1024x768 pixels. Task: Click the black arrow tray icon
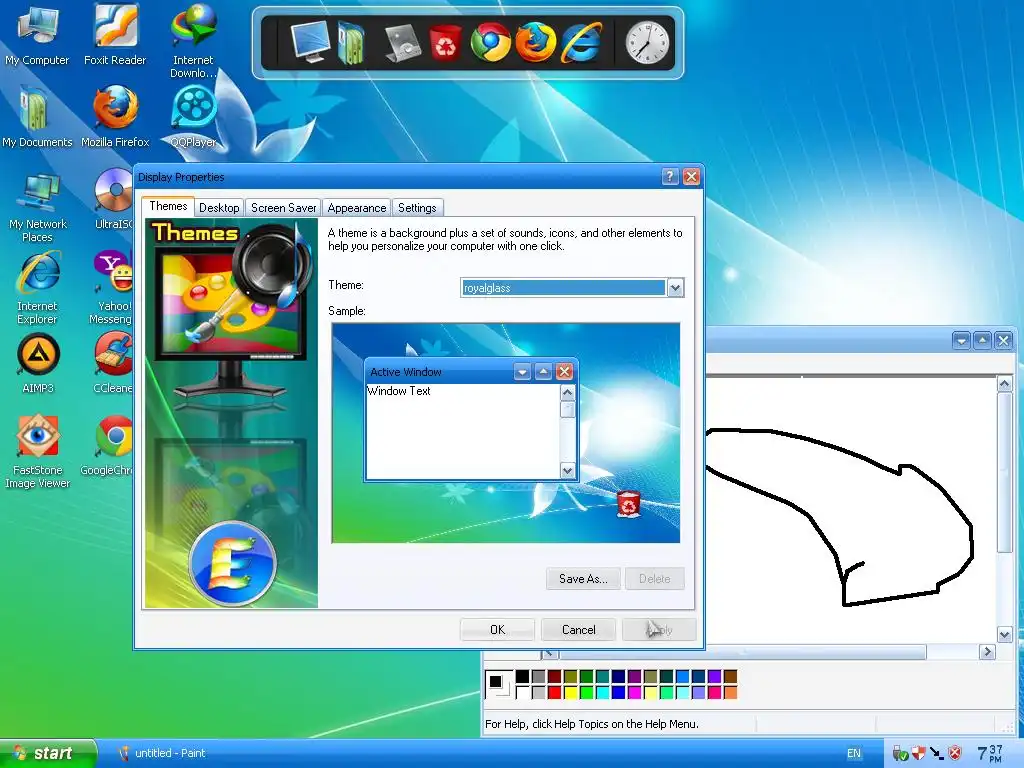click(936, 754)
